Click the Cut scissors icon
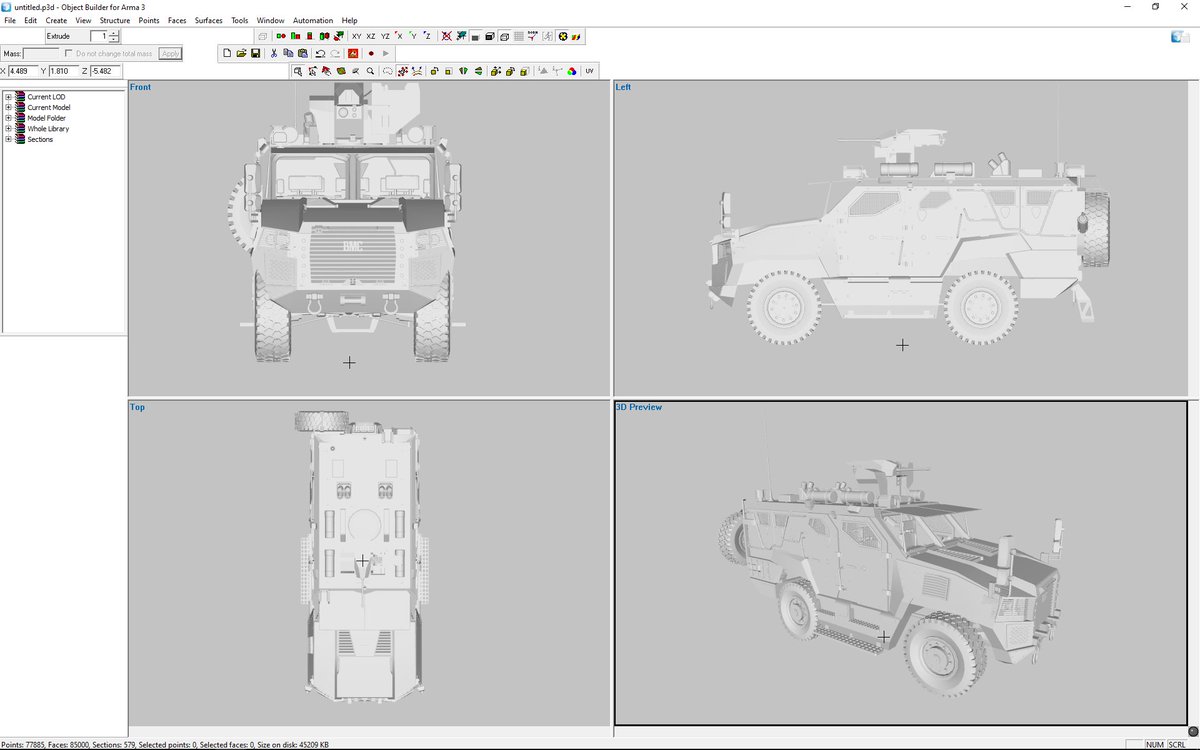The width and height of the screenshot is (1200, 750). click(x=274, y=53)
